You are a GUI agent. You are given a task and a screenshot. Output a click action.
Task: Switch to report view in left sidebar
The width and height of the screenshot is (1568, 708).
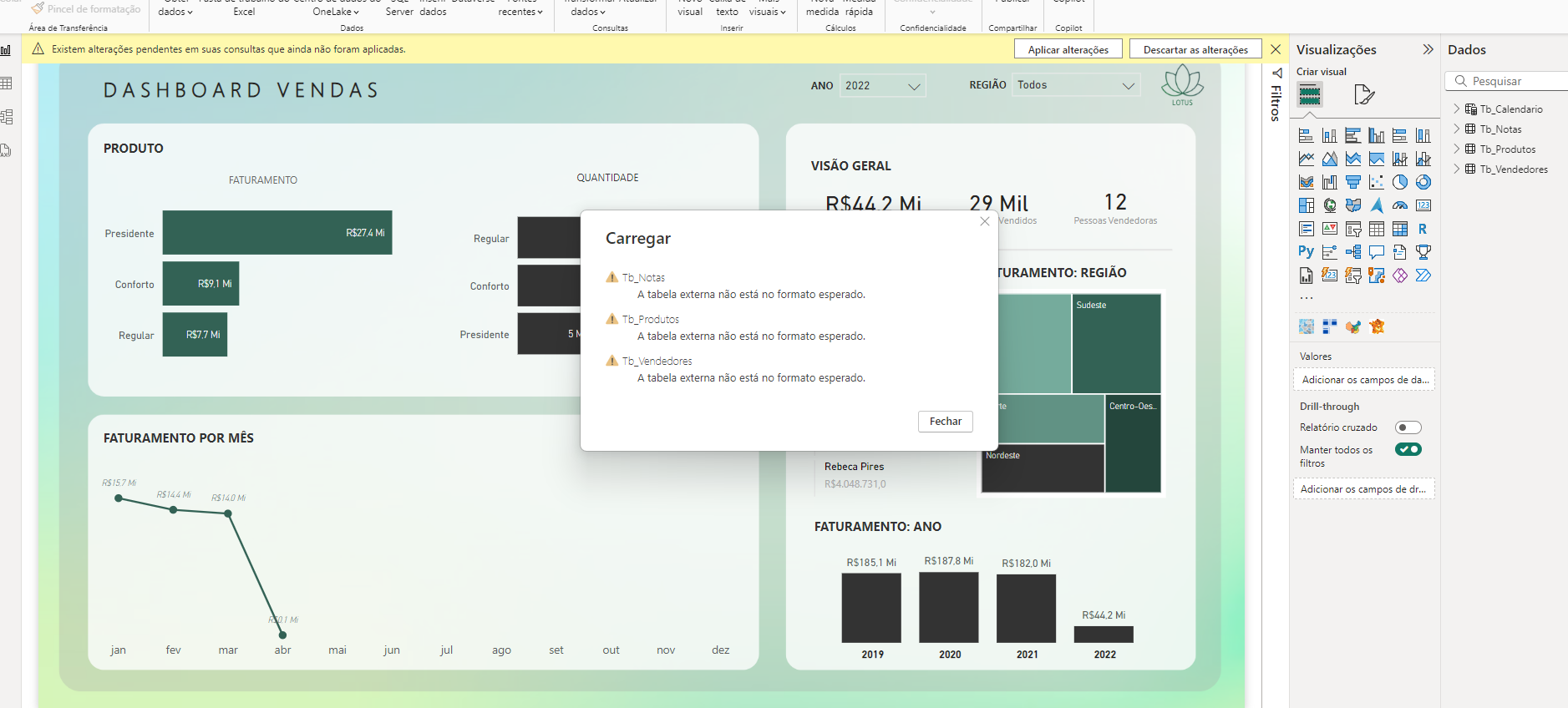pos(6,50)
